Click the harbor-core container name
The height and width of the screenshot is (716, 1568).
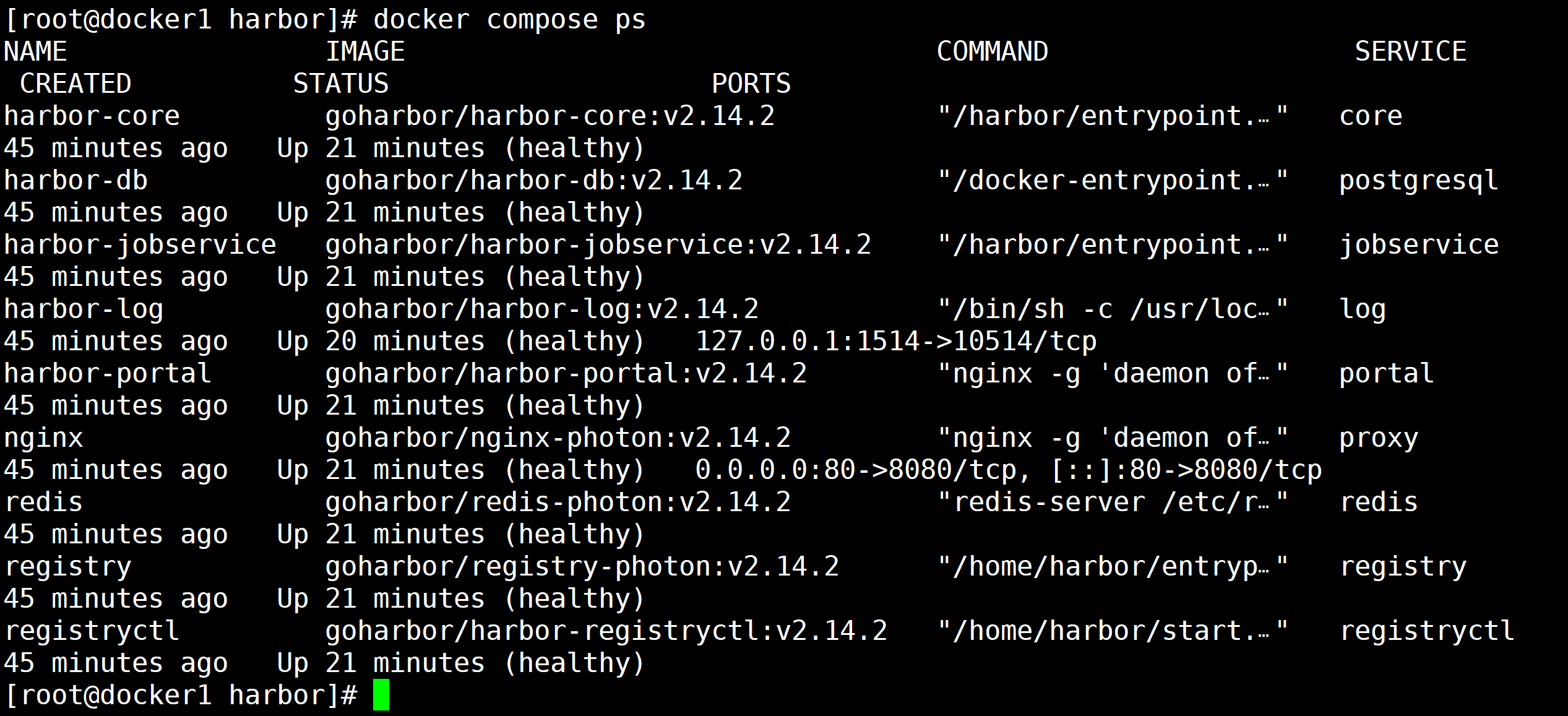[92, 116]
